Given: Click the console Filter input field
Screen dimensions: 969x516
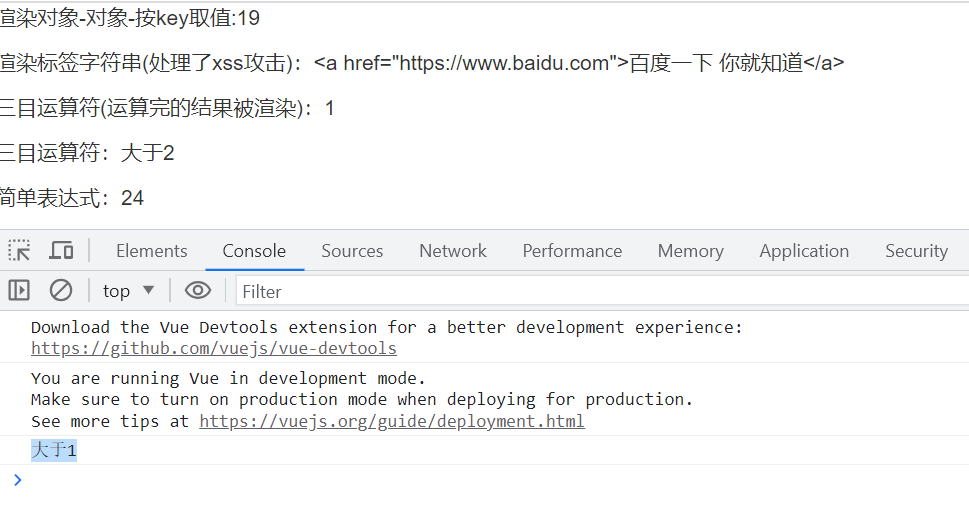Looking at the screenshot, I should click(x=600, y=291).
